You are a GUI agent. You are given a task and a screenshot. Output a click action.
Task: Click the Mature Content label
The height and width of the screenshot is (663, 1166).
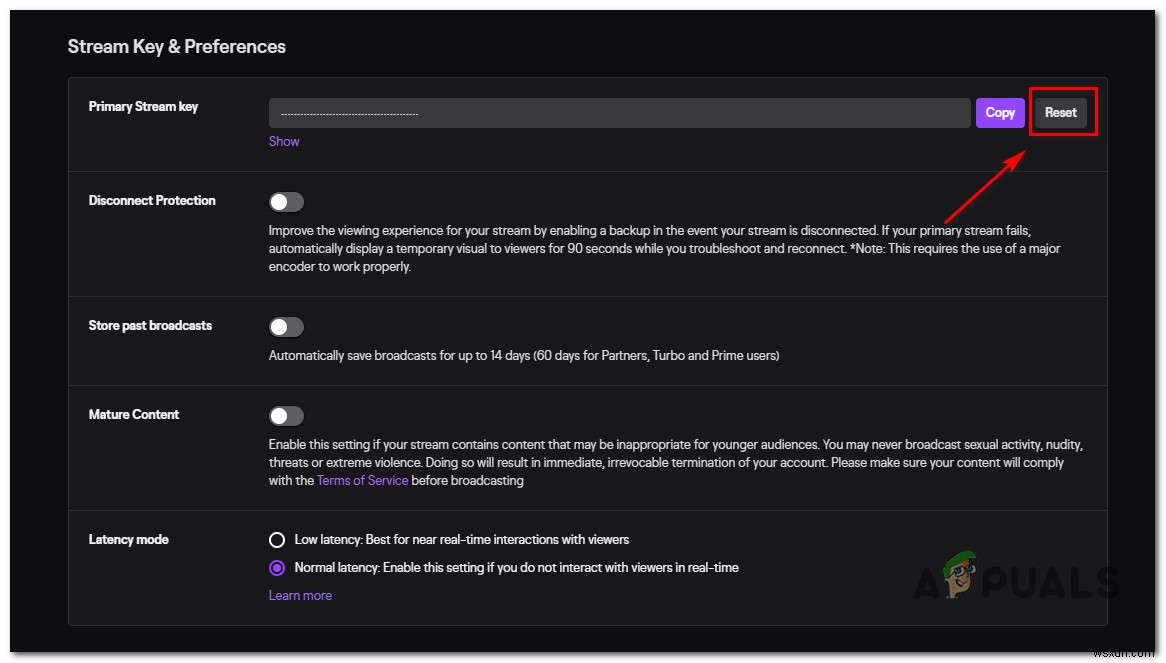click(134, 414)
